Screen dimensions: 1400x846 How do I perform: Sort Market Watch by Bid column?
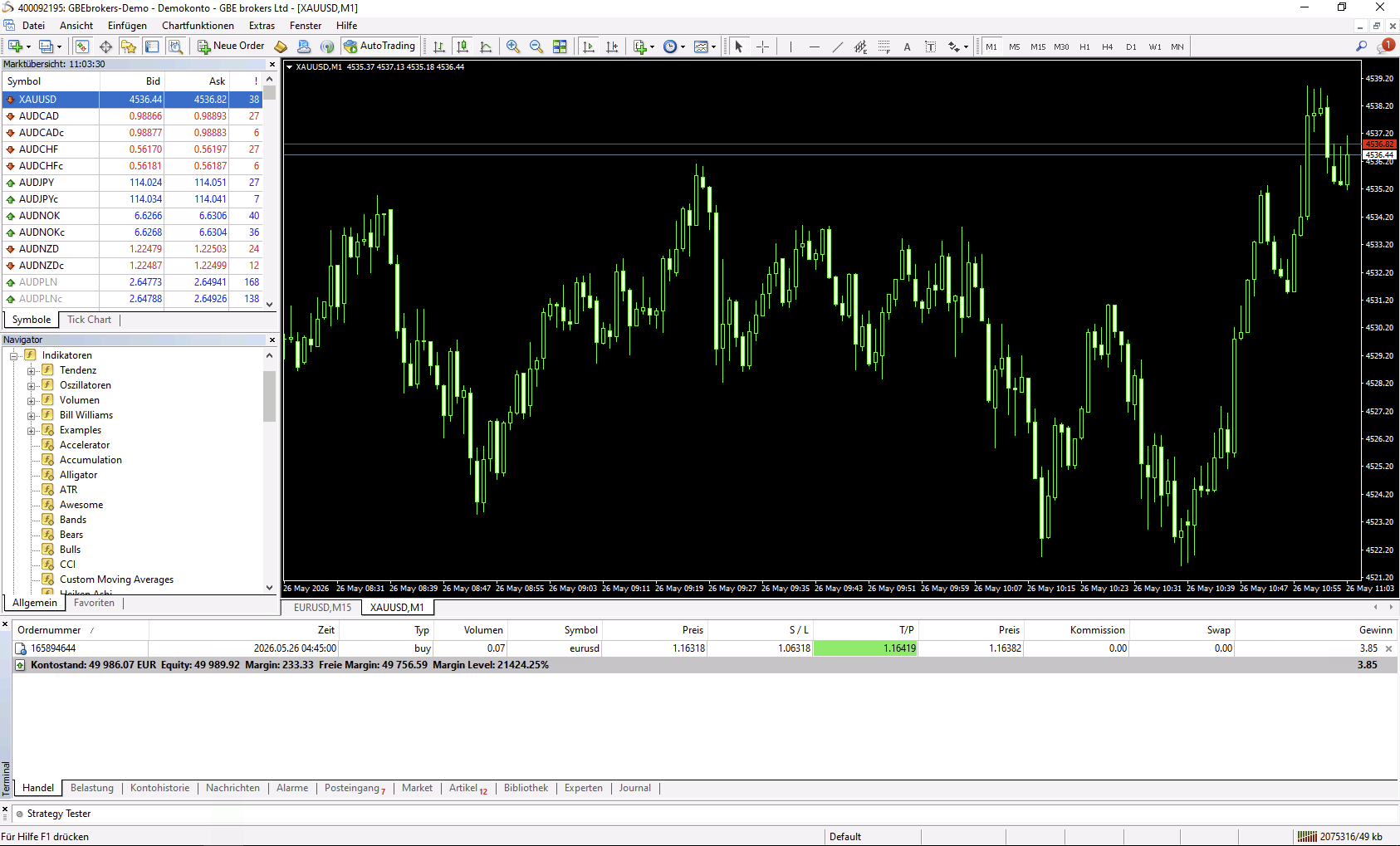coord(132,81)
